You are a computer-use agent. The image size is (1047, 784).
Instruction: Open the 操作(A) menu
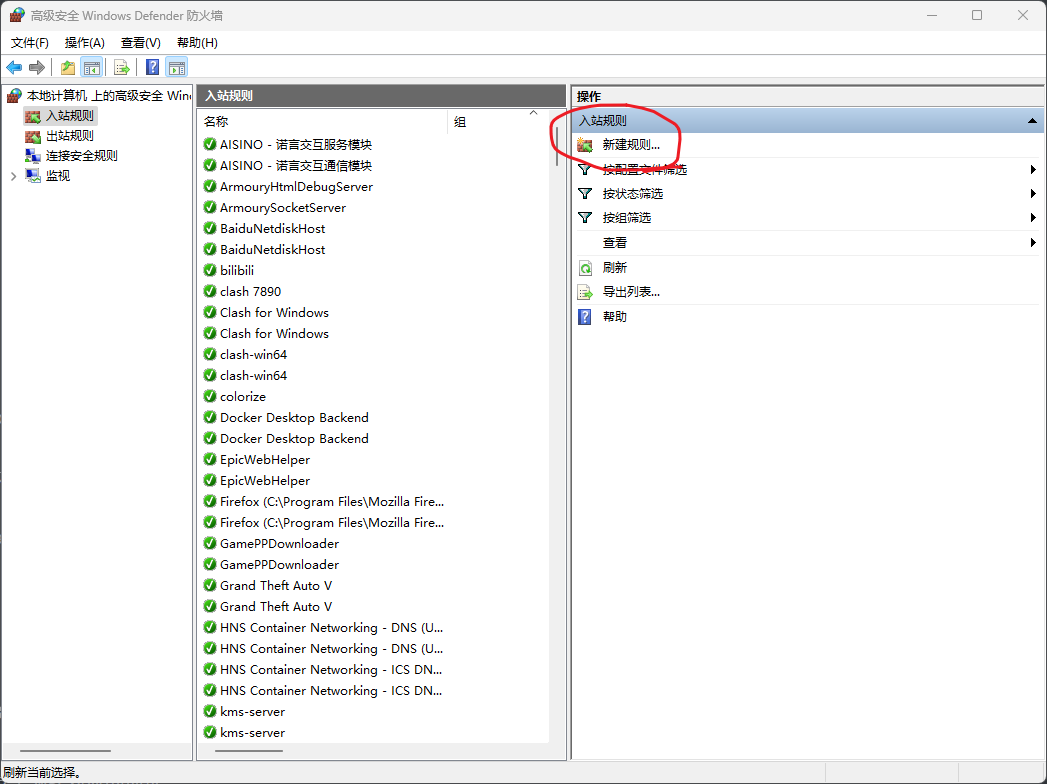[84, 43]
